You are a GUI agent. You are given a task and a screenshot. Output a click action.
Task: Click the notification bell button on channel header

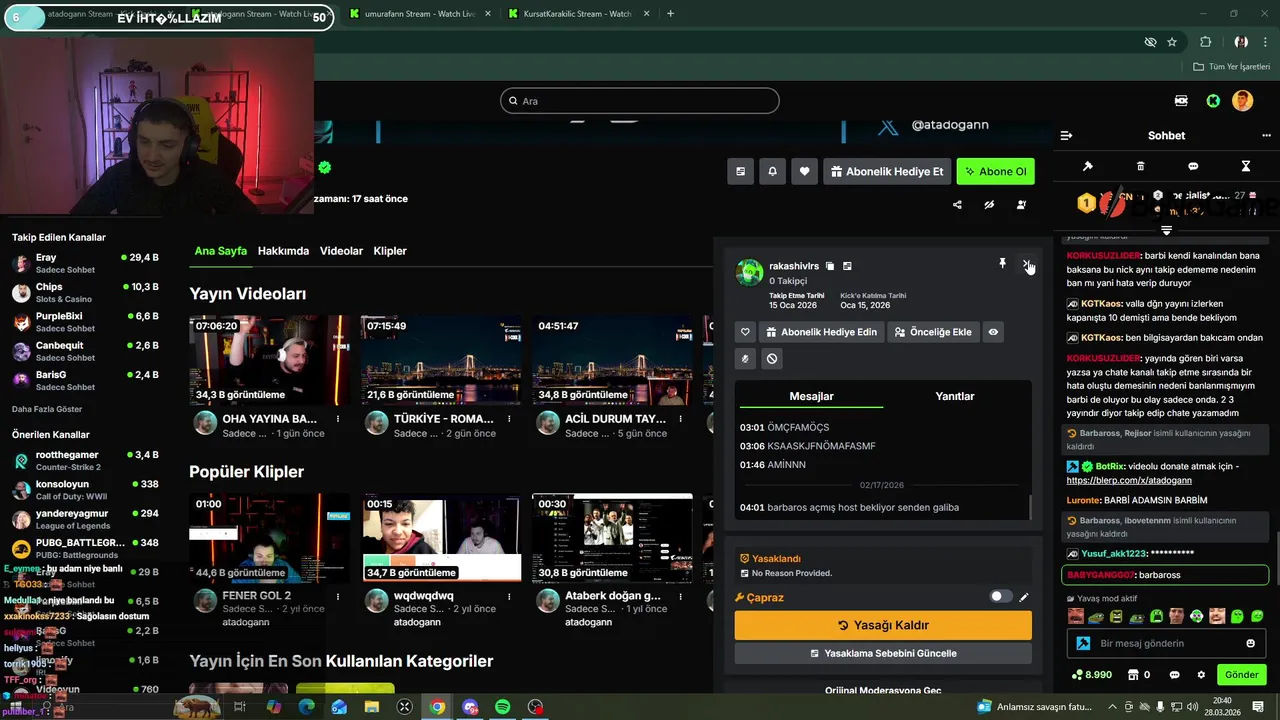[x=772, y=171]
